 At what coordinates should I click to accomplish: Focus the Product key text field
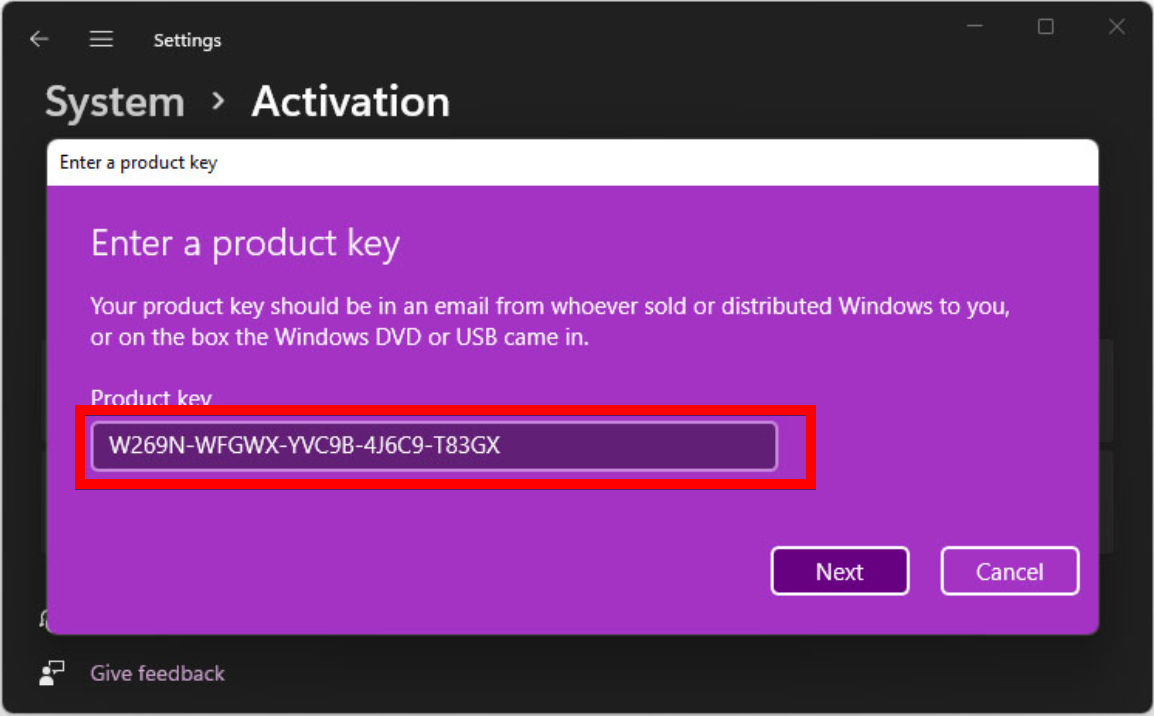(434, 446)
